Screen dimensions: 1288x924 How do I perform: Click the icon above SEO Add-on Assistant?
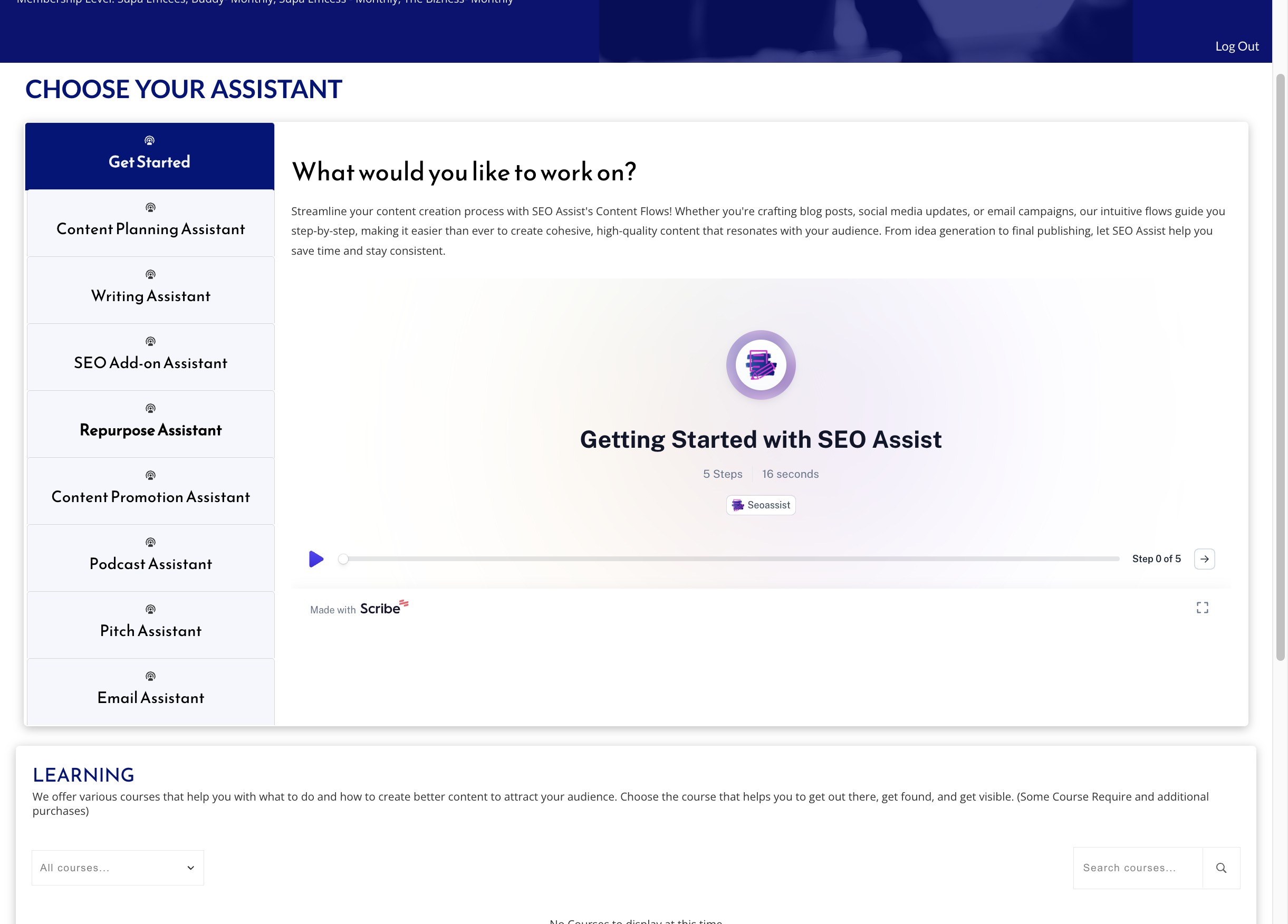tap(150, 341)
